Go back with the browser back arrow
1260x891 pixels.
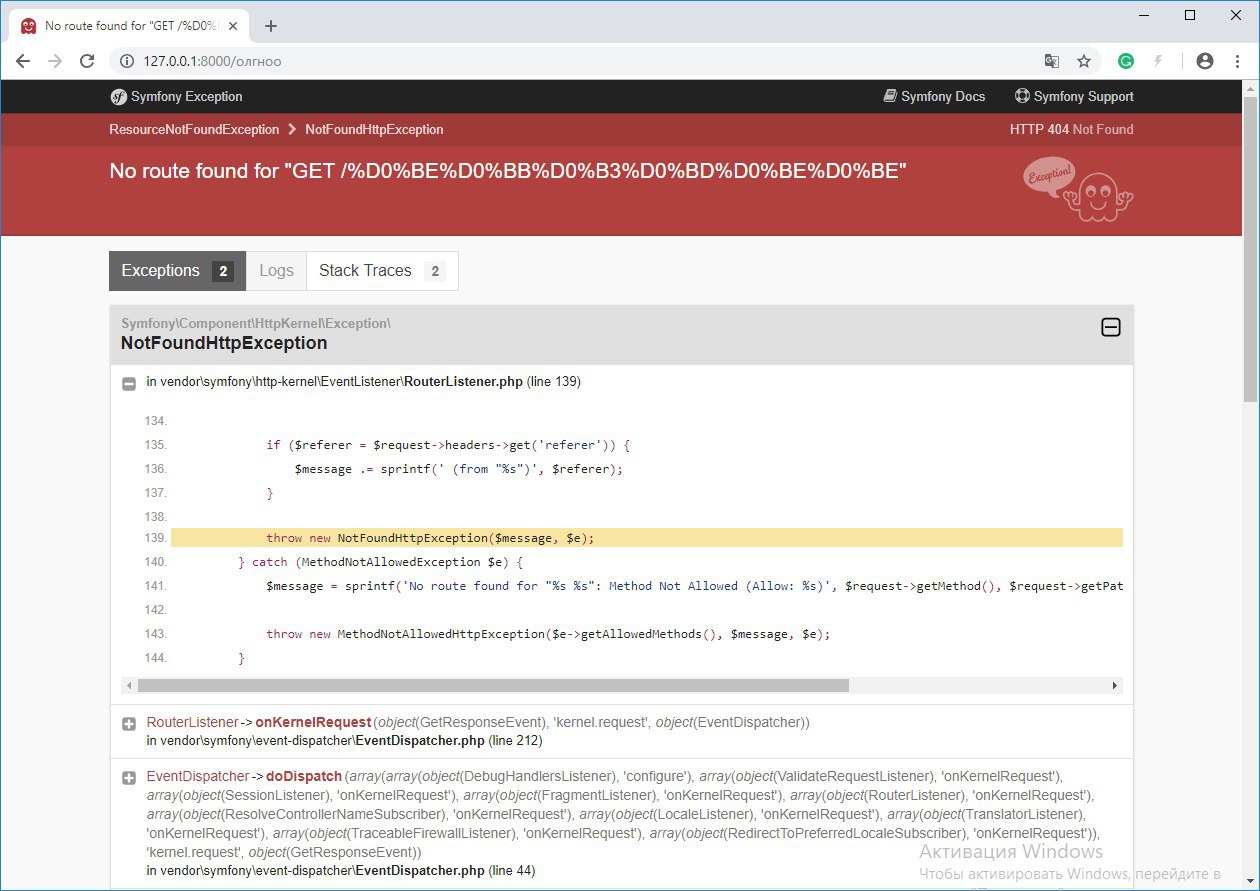pyautogui.click(x=23, y=61)
